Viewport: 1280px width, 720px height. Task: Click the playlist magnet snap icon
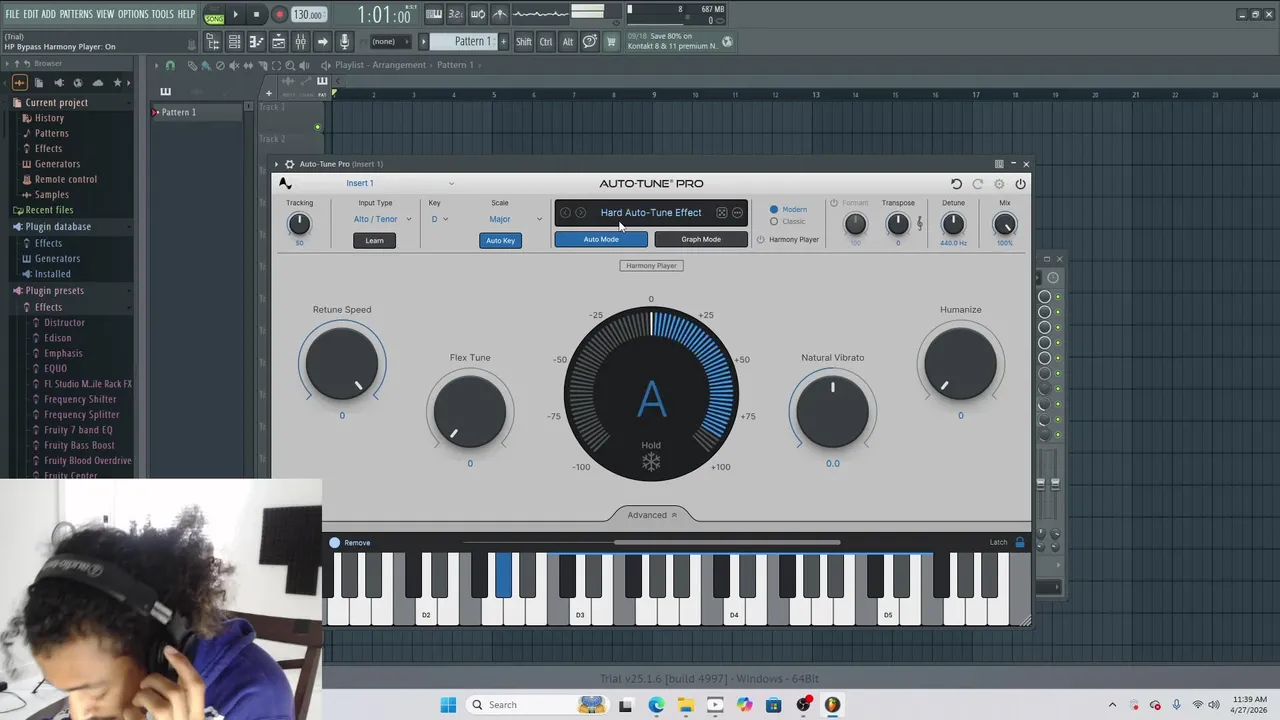170,65
